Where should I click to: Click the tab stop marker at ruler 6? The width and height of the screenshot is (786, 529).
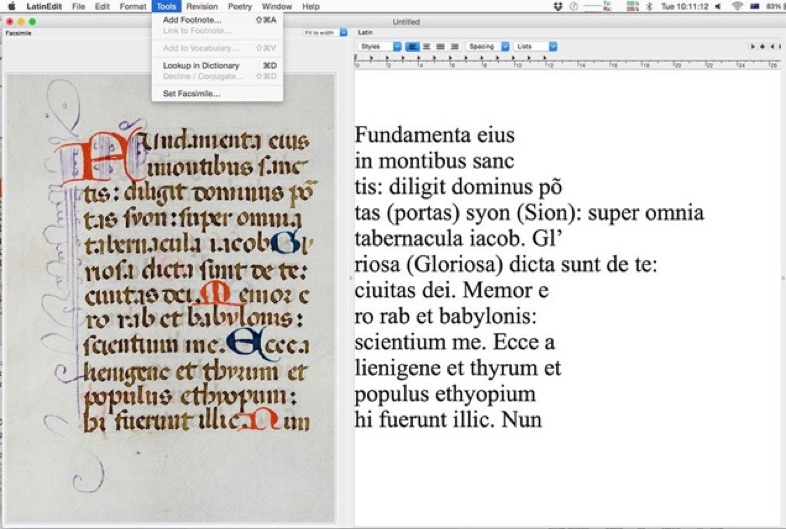(450, 59)
